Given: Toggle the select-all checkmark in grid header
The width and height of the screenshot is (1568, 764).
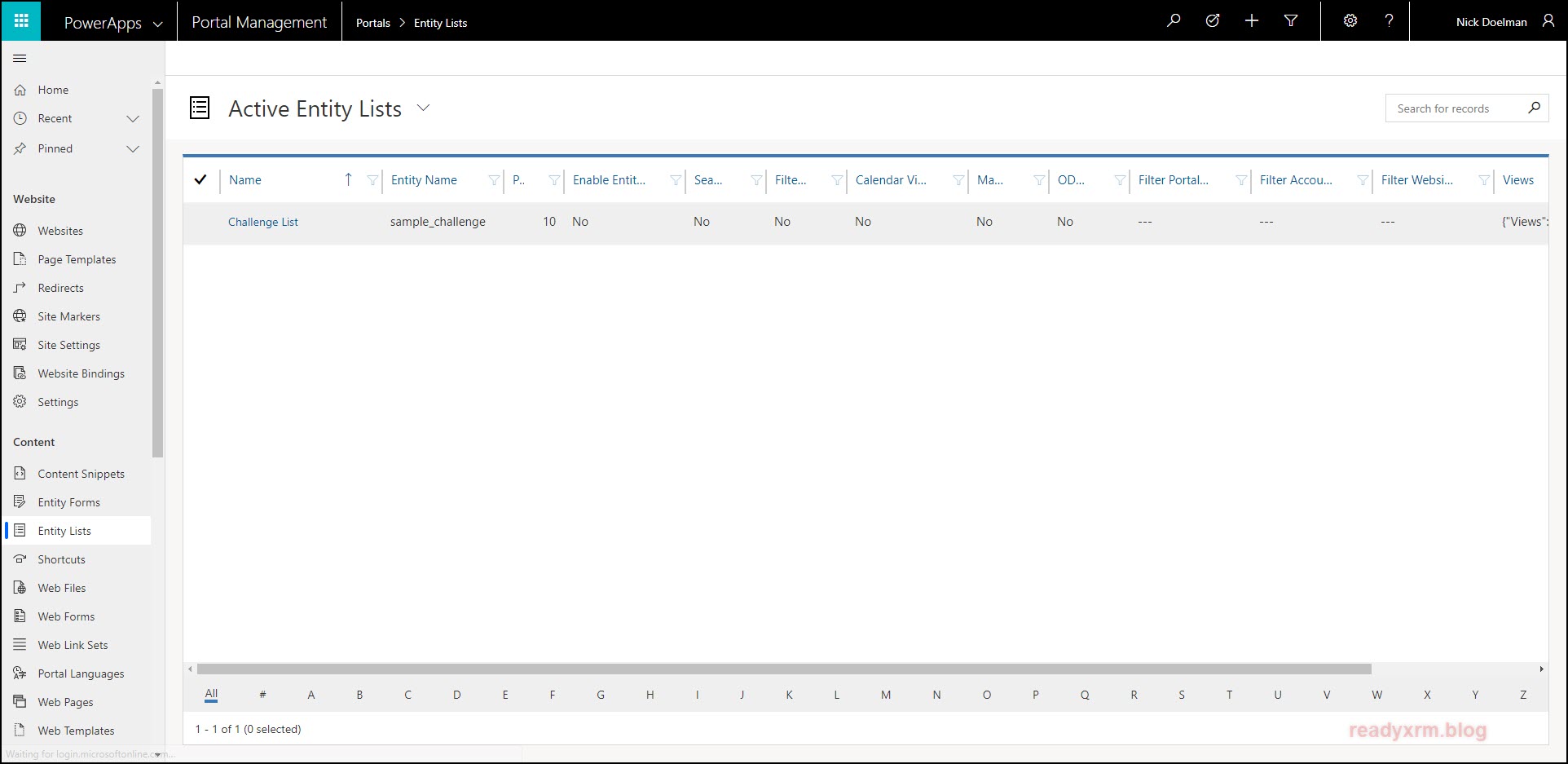Looking at the screenshot, I should click(200, 180).
